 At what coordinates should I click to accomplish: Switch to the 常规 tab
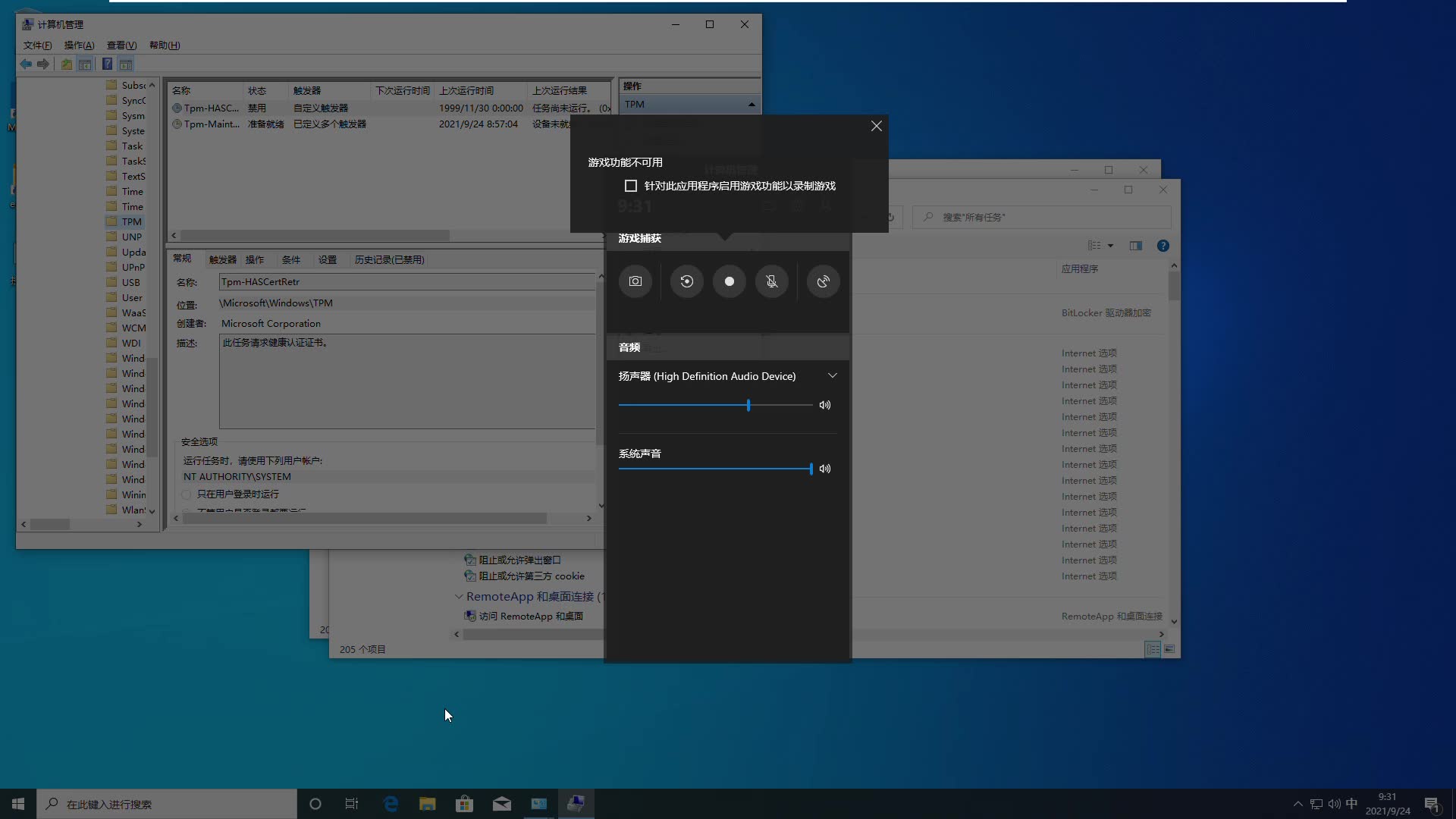[182, 259]
